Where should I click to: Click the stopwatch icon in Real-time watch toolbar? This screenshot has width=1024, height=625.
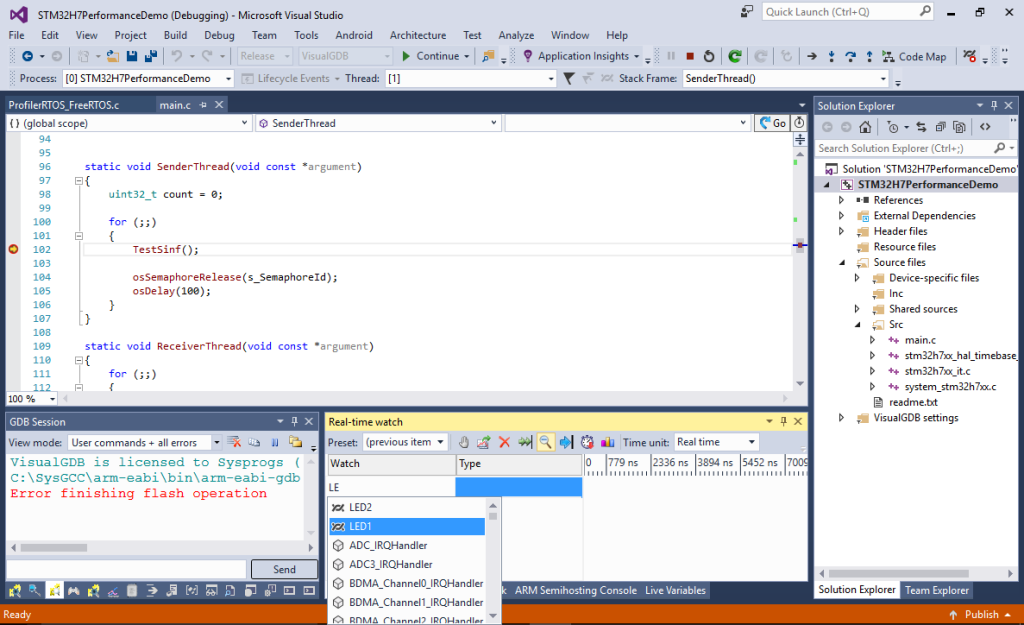[588, 441]
